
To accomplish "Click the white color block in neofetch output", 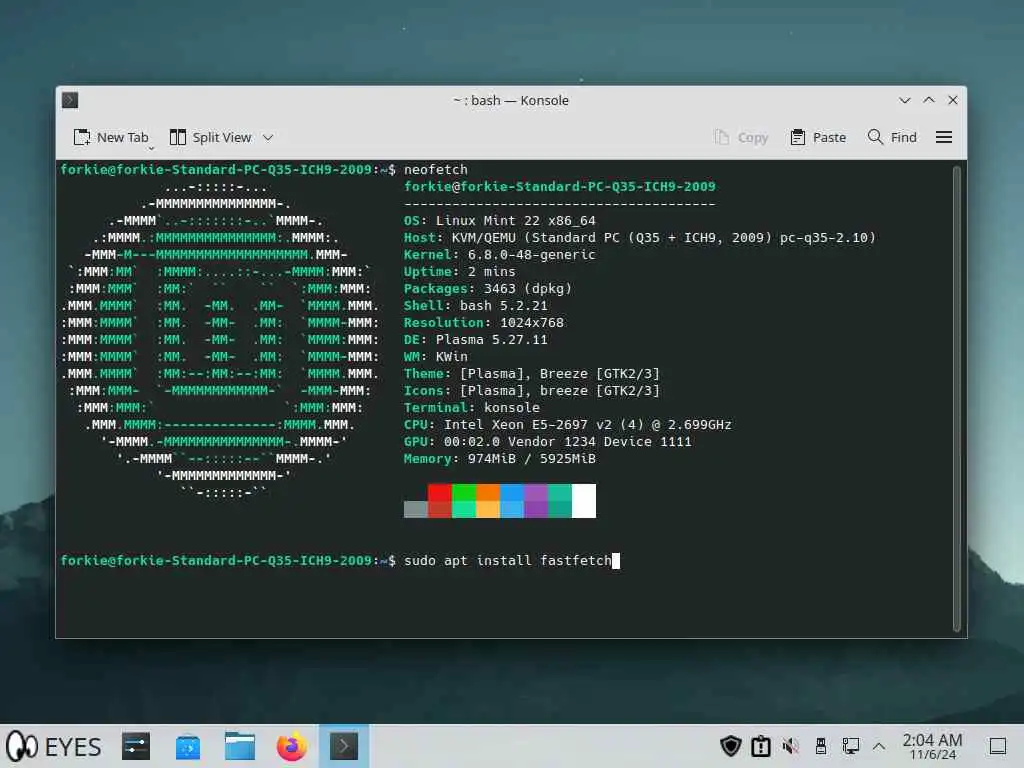I will tap(584, 501).
